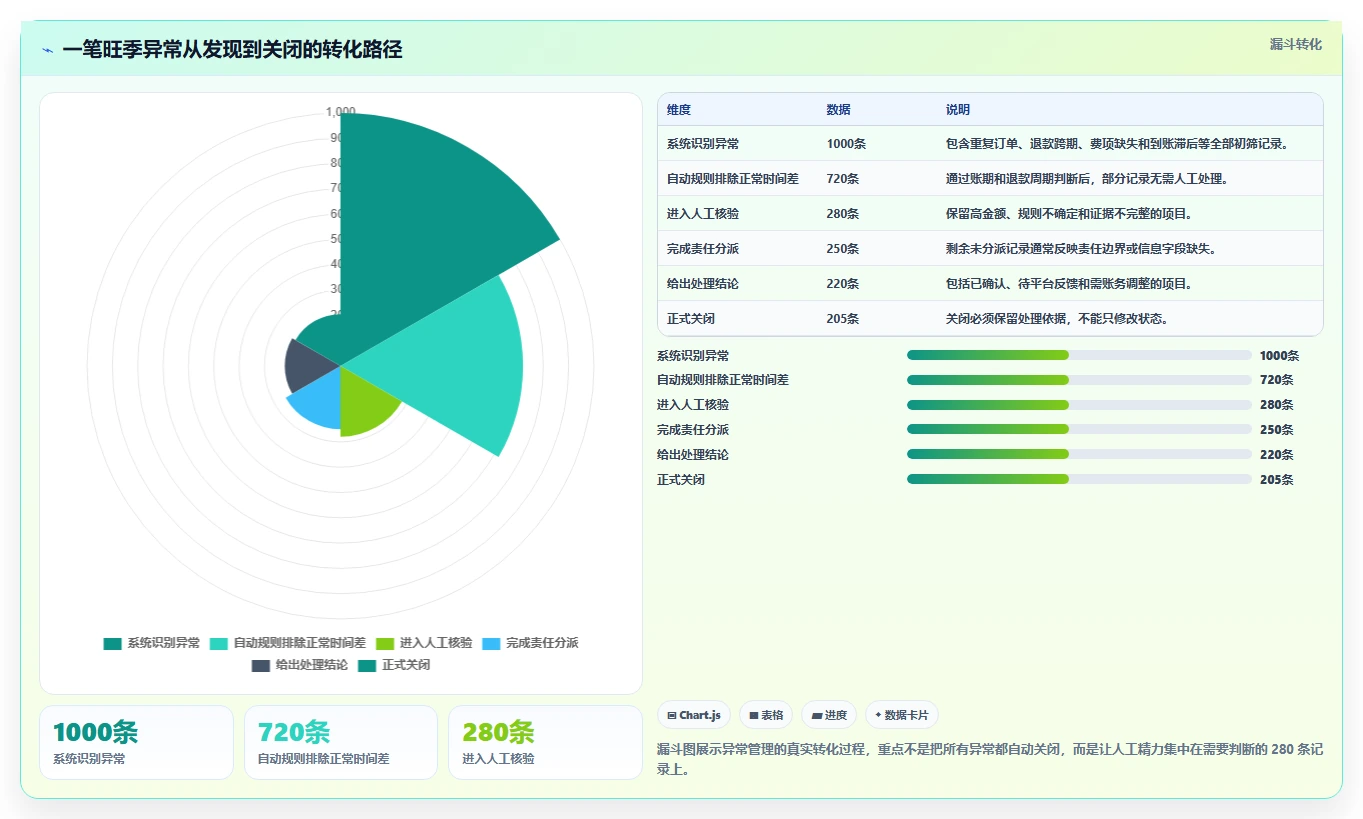Click the 数据卡片 chip
Screen dimensions: 1363x819
902,715
